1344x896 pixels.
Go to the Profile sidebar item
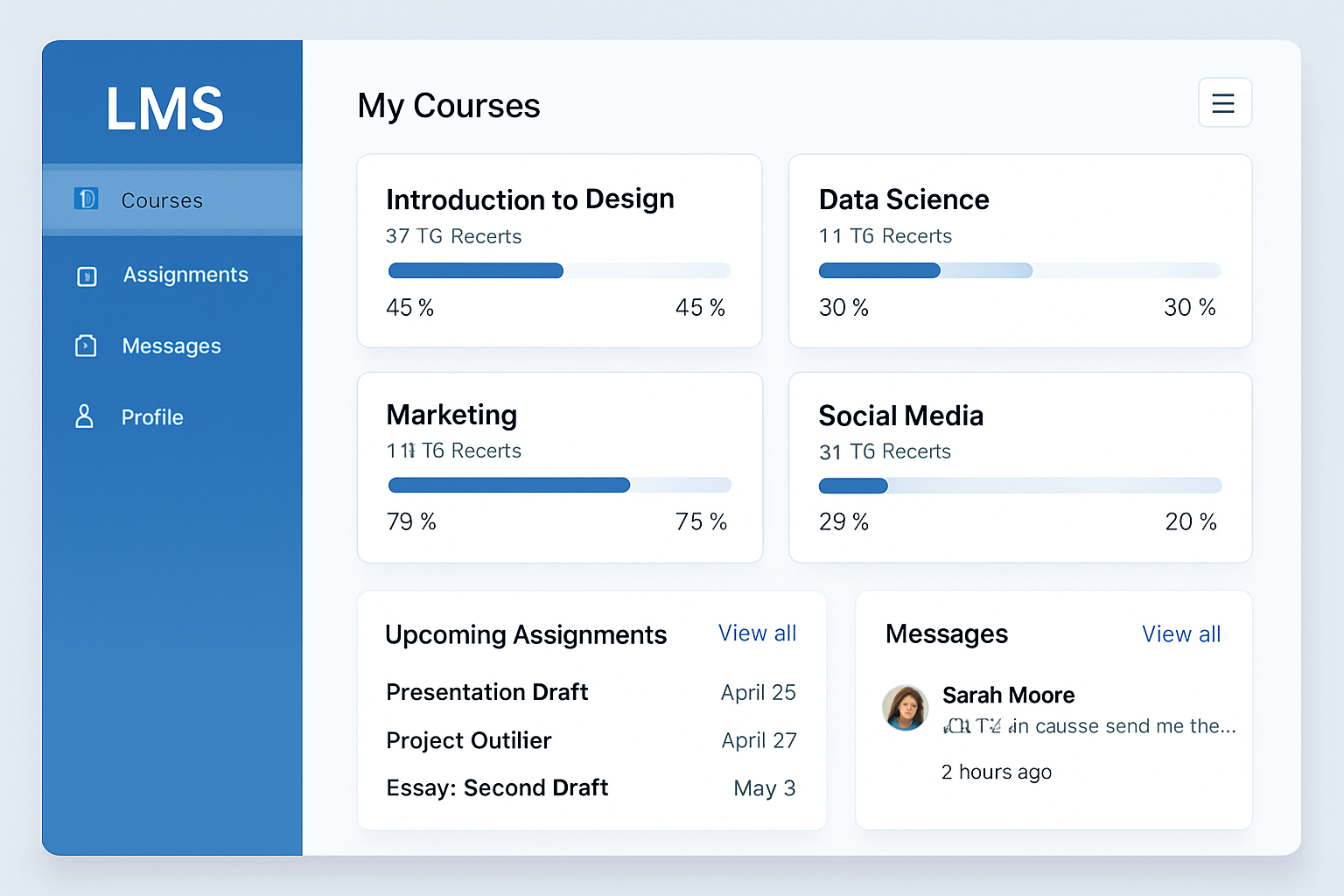[x=152, y=417]
